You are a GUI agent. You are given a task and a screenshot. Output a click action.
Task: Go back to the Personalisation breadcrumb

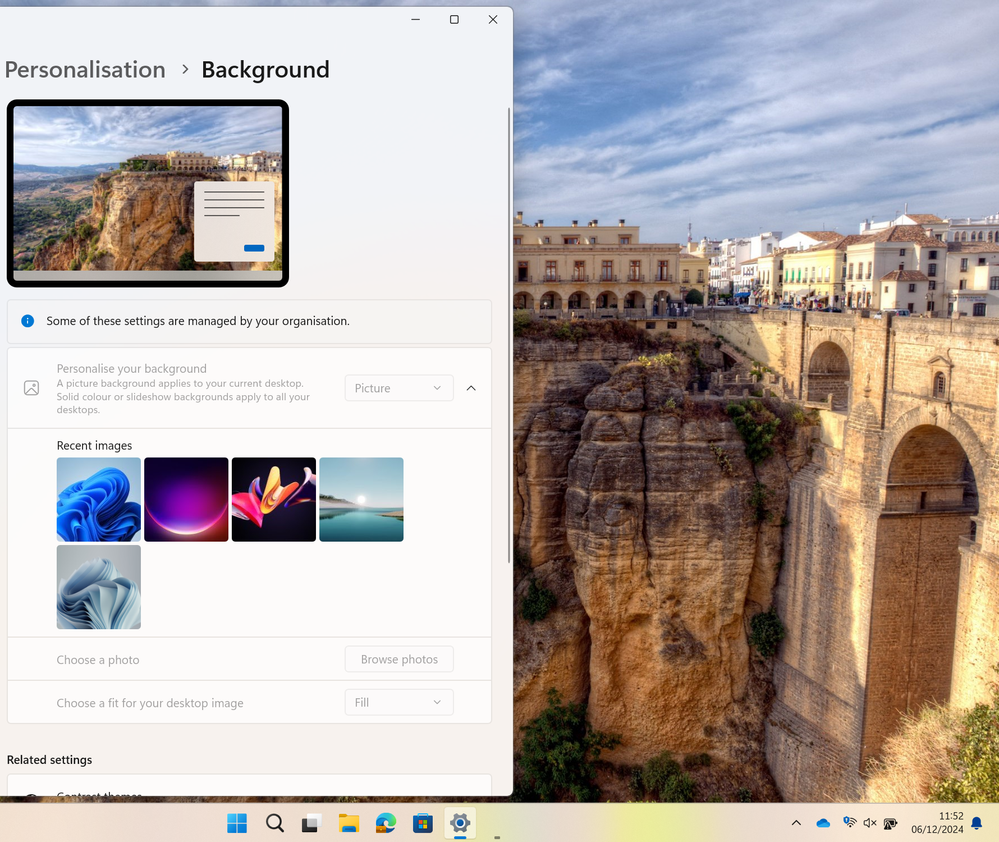85,69
